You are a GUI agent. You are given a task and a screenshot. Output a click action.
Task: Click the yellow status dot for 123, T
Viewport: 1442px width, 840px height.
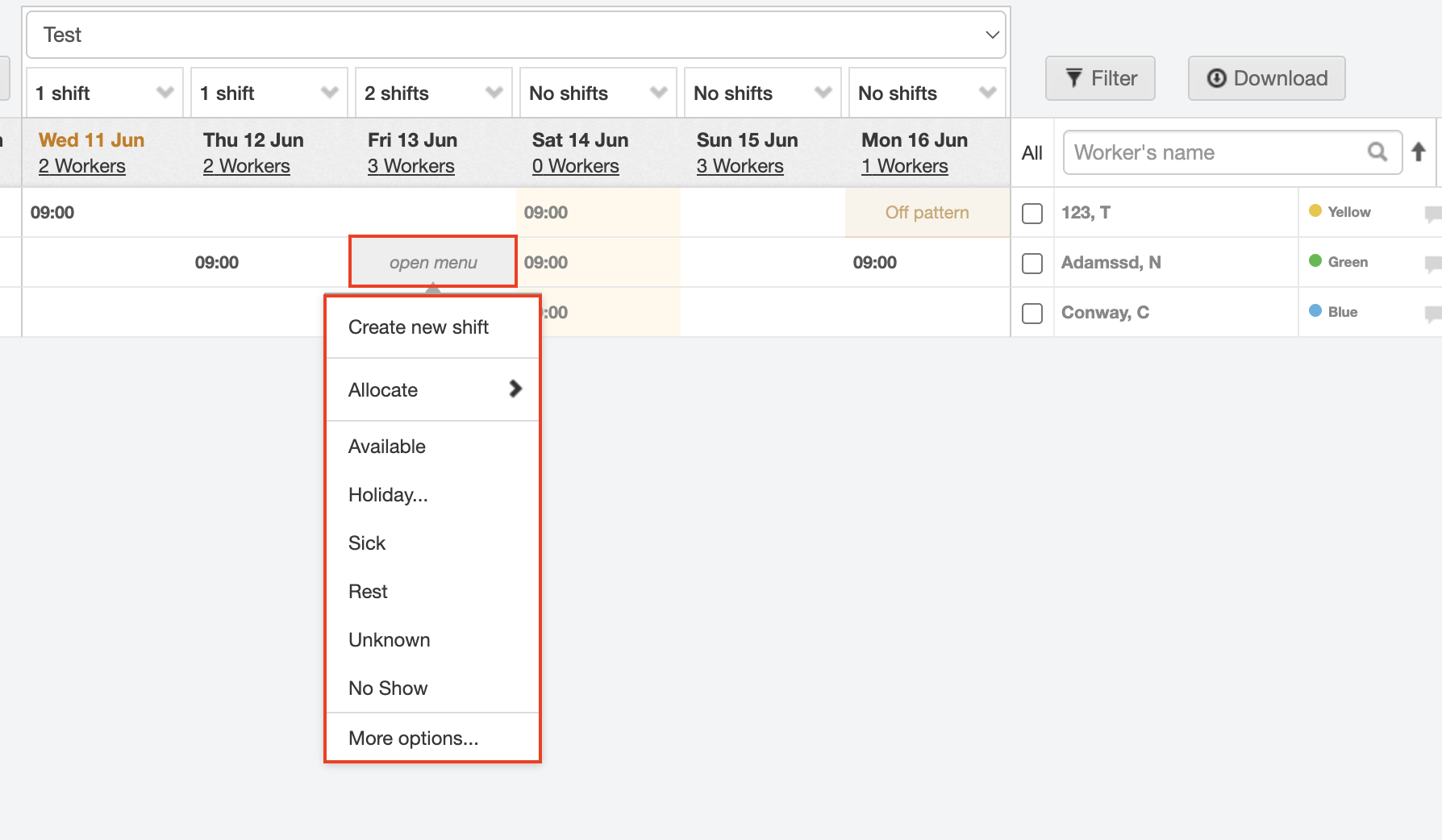point(1315,211)
